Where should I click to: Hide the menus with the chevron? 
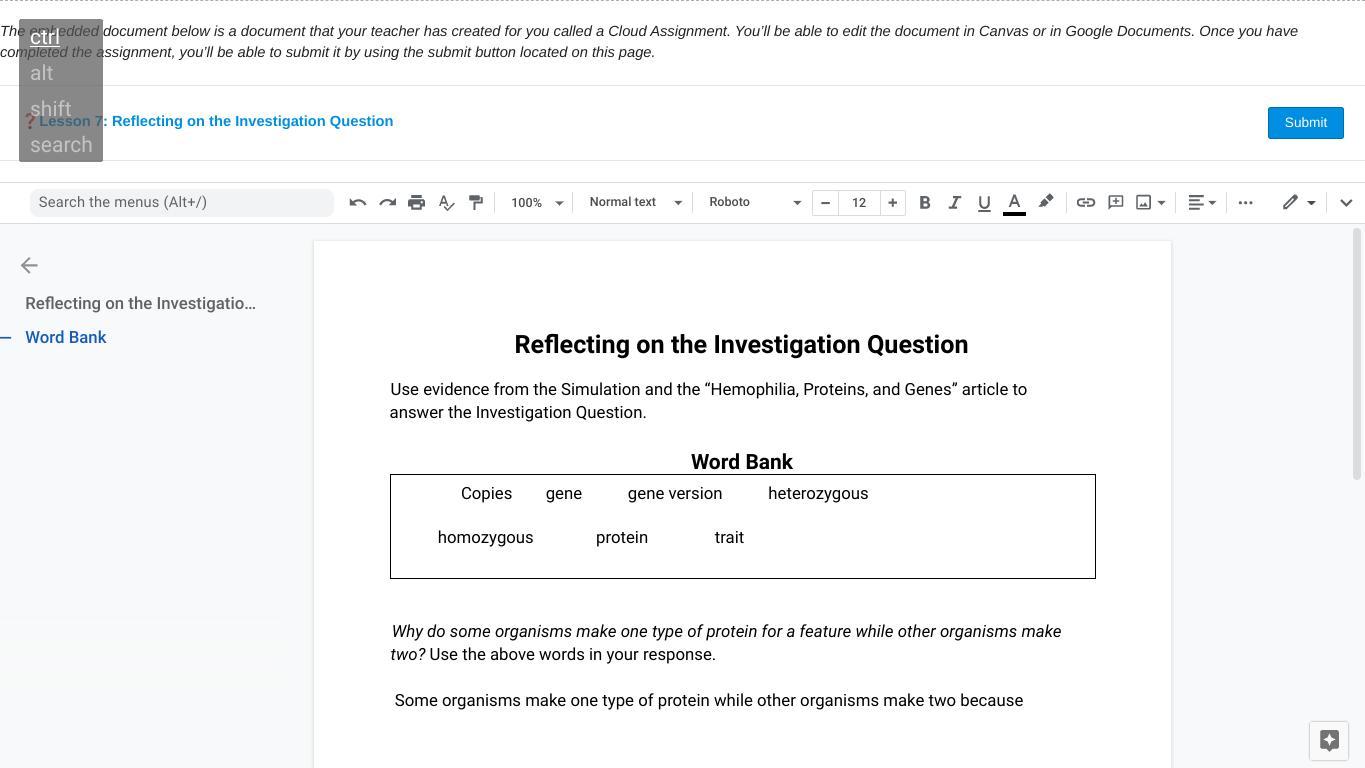pyautogui.click(x=1346, y=202)
